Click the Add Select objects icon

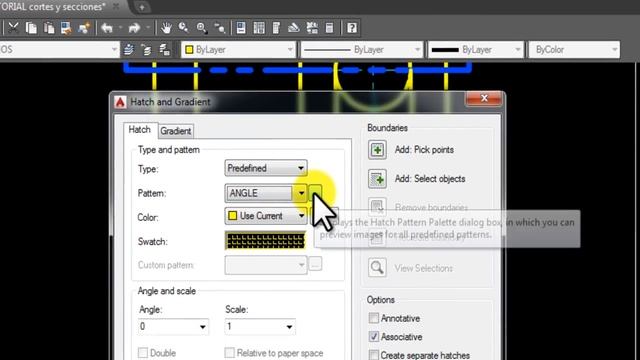click(377, 179)
